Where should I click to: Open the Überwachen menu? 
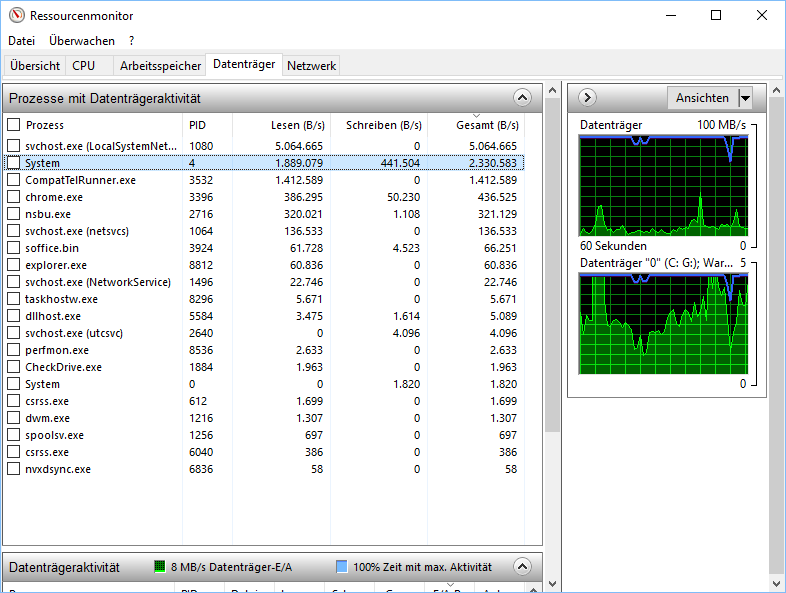(82, 41)
